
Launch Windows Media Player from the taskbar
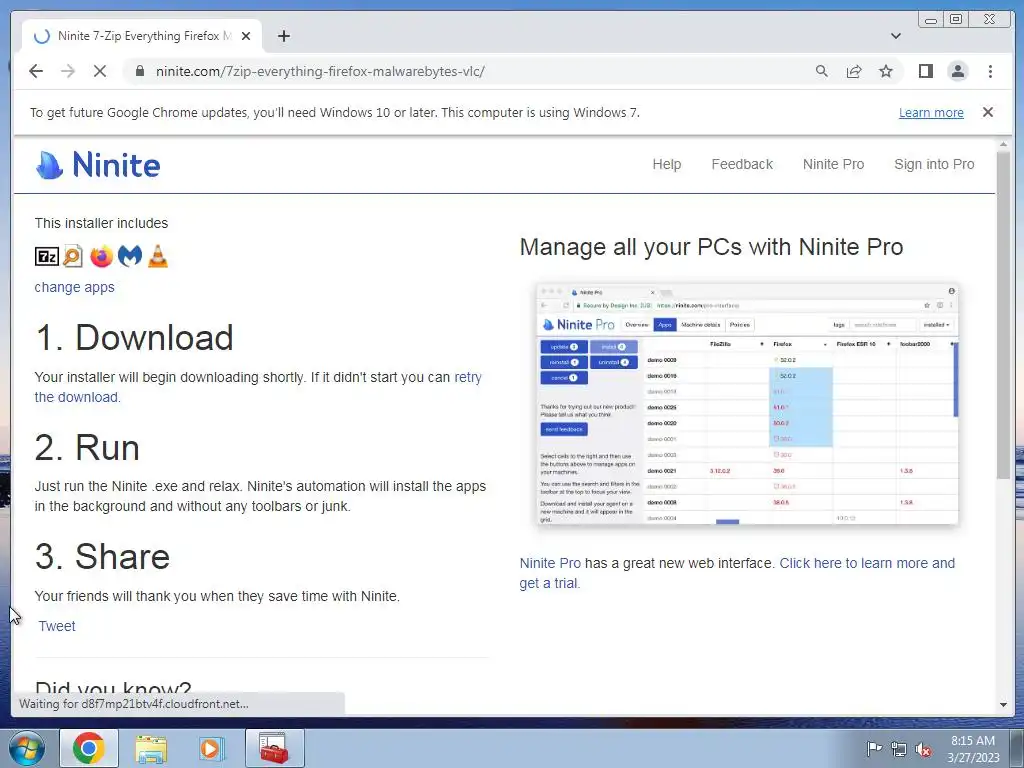pyautogui.click(x=212, y=748)
